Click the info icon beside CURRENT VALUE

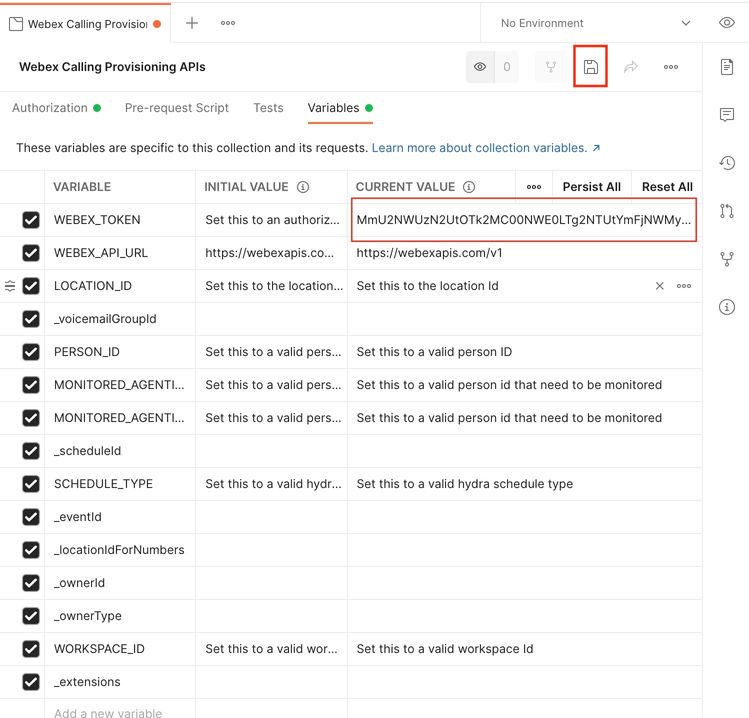[469, 187]
